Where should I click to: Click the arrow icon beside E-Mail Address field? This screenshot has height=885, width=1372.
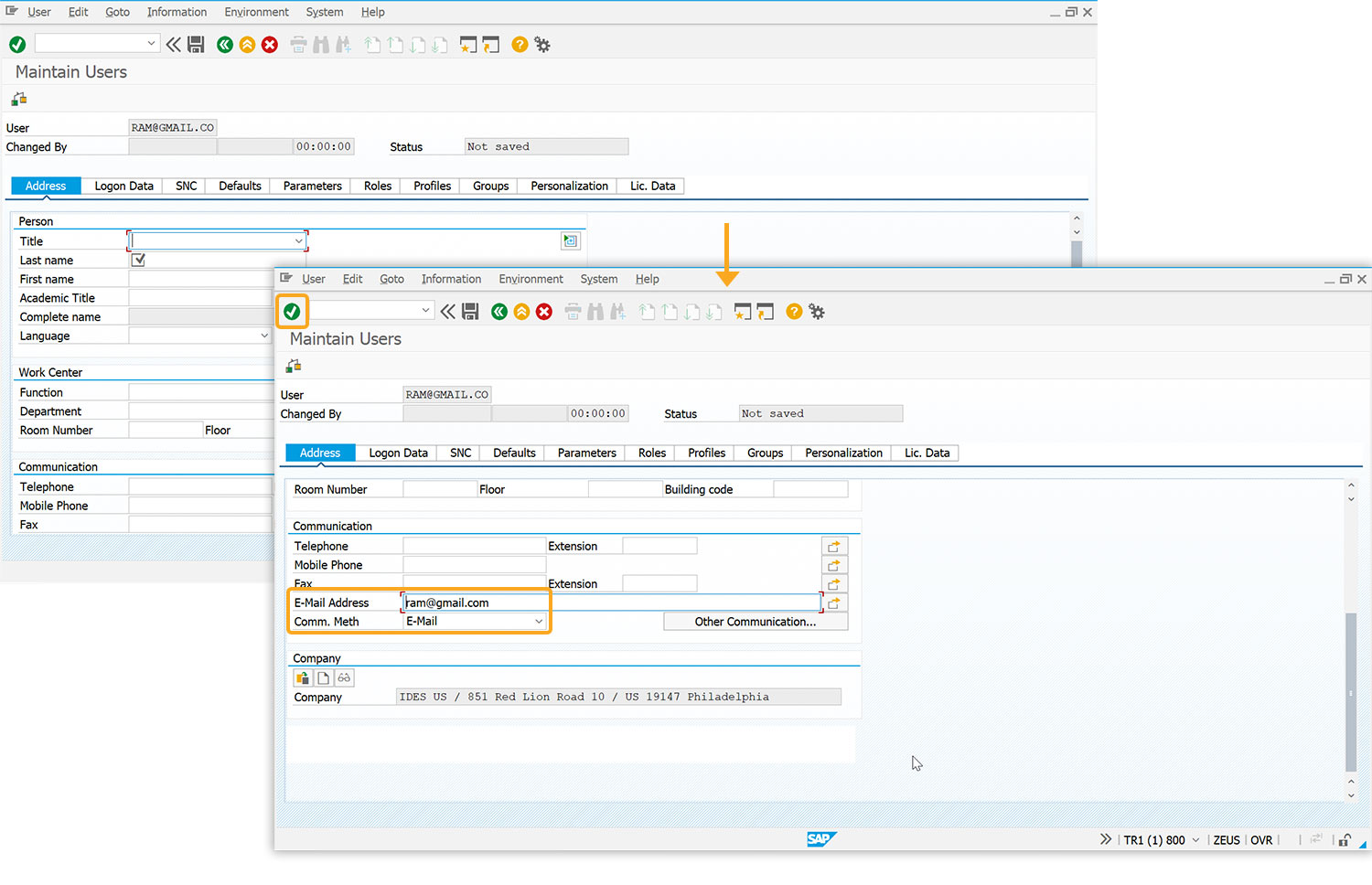click(x=834, y=603)
